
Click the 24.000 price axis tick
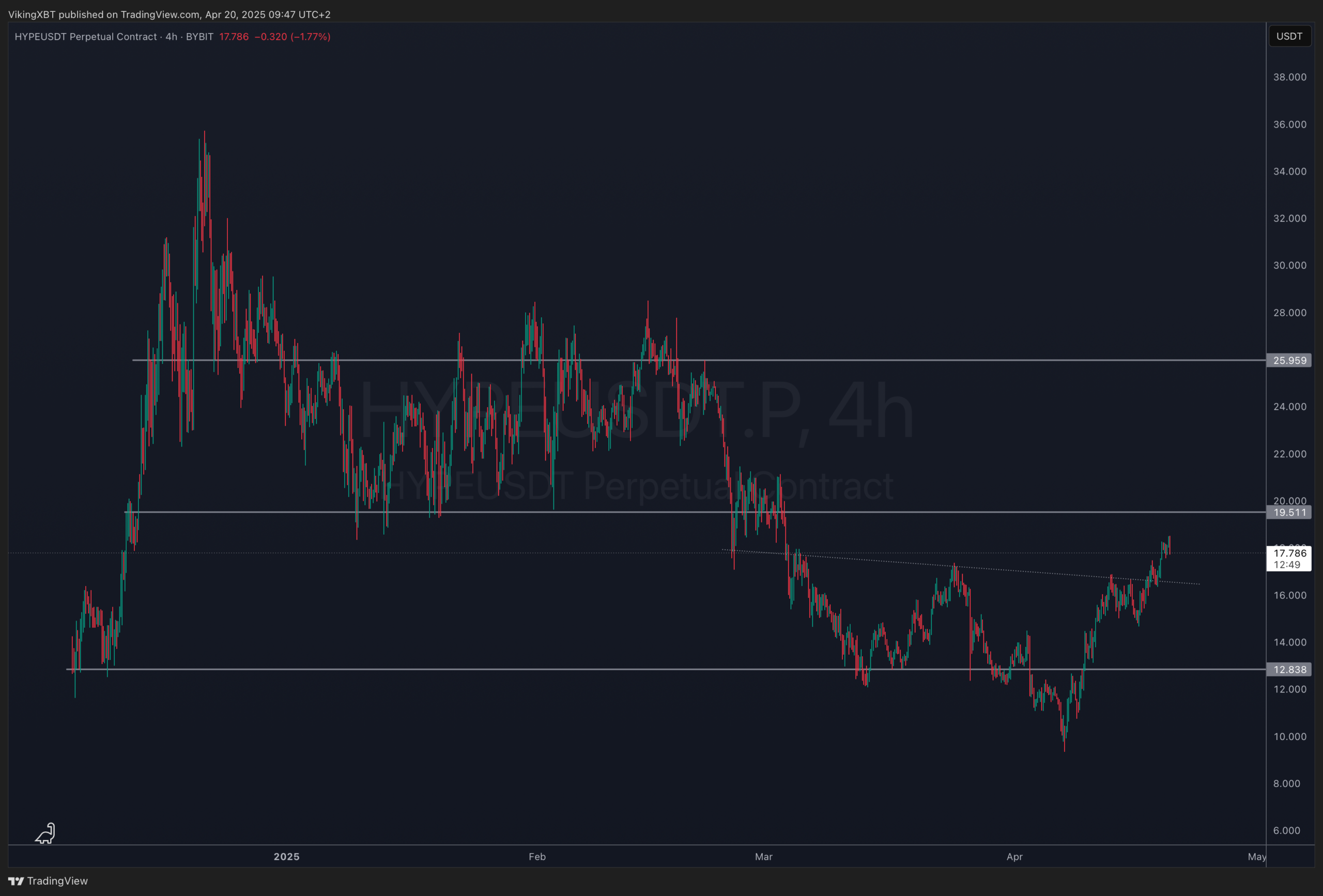point(1290,407)
